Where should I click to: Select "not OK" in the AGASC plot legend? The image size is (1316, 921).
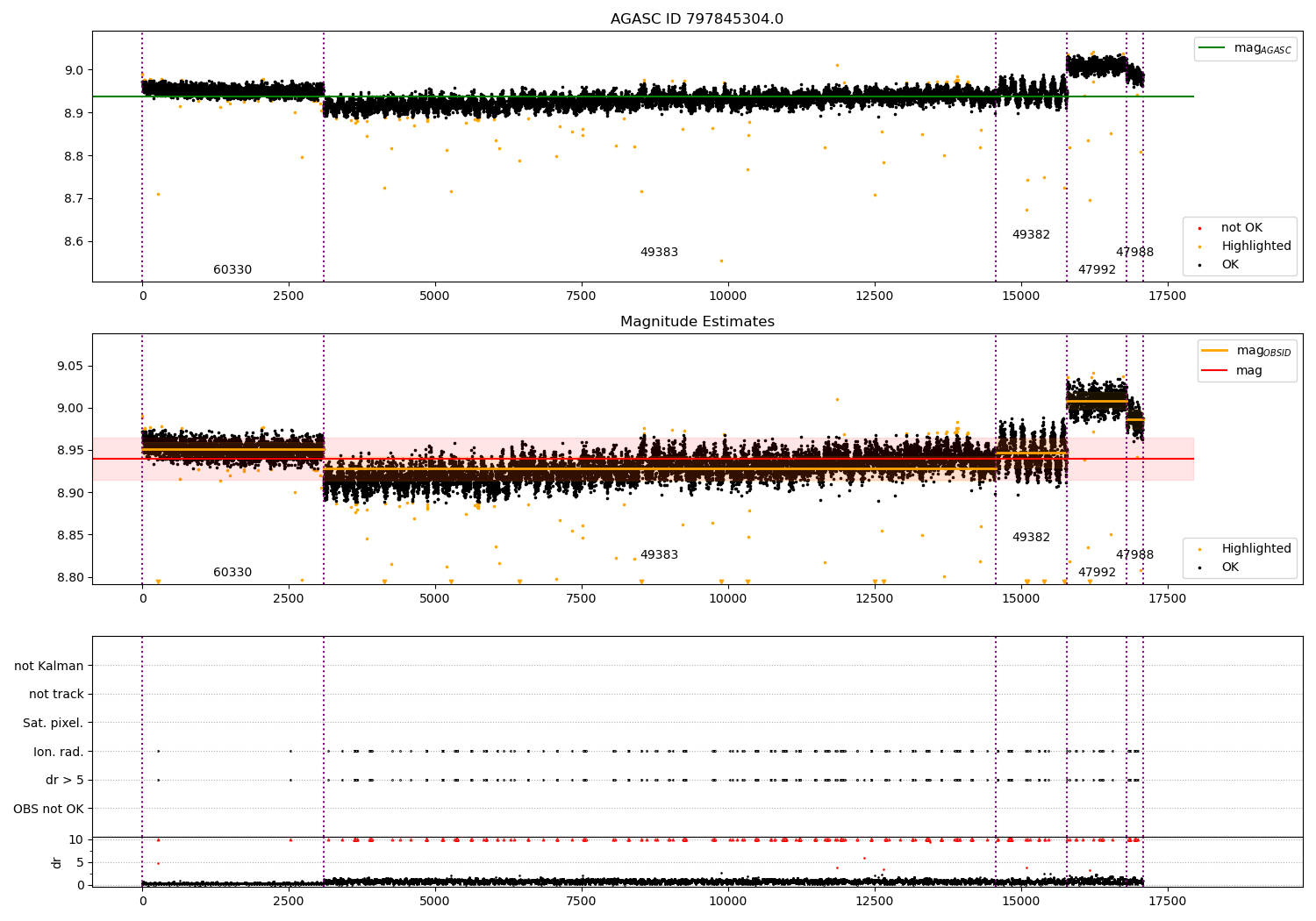(x=1241, y=228)
